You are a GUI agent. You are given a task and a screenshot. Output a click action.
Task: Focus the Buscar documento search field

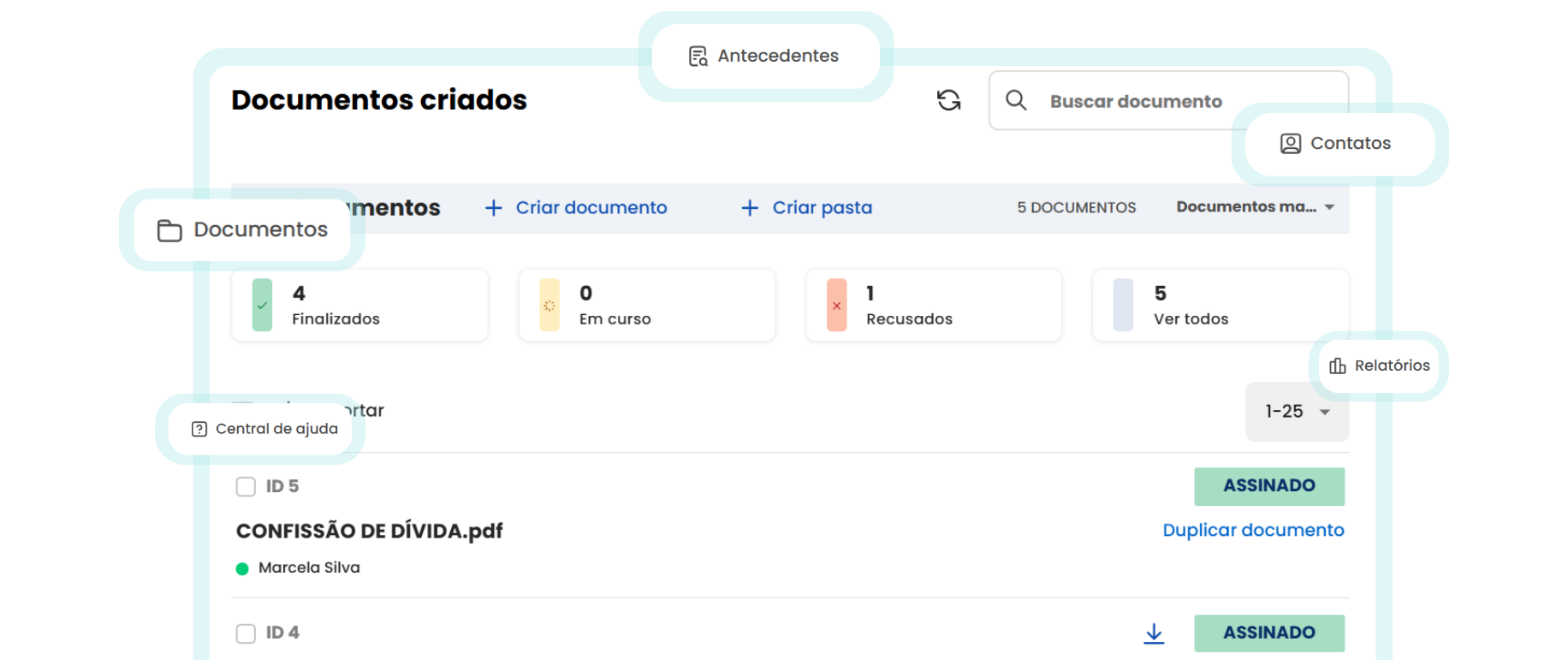1136,101
